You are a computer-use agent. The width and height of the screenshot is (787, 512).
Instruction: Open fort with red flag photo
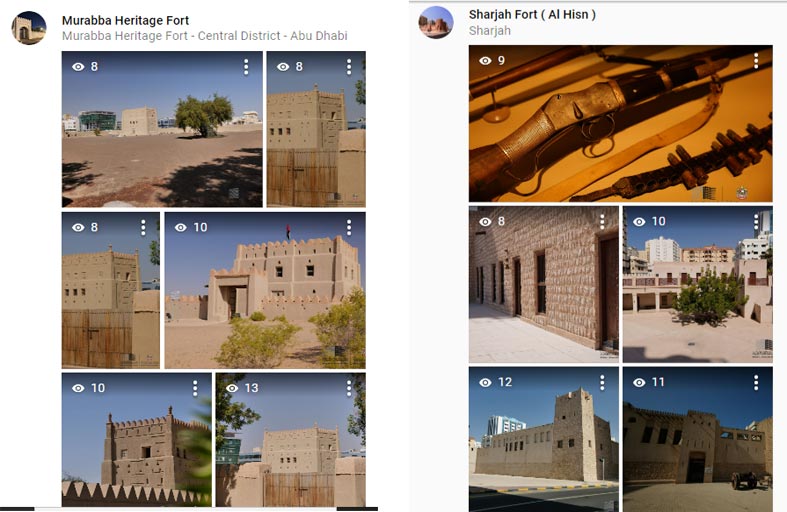[265, 290]
